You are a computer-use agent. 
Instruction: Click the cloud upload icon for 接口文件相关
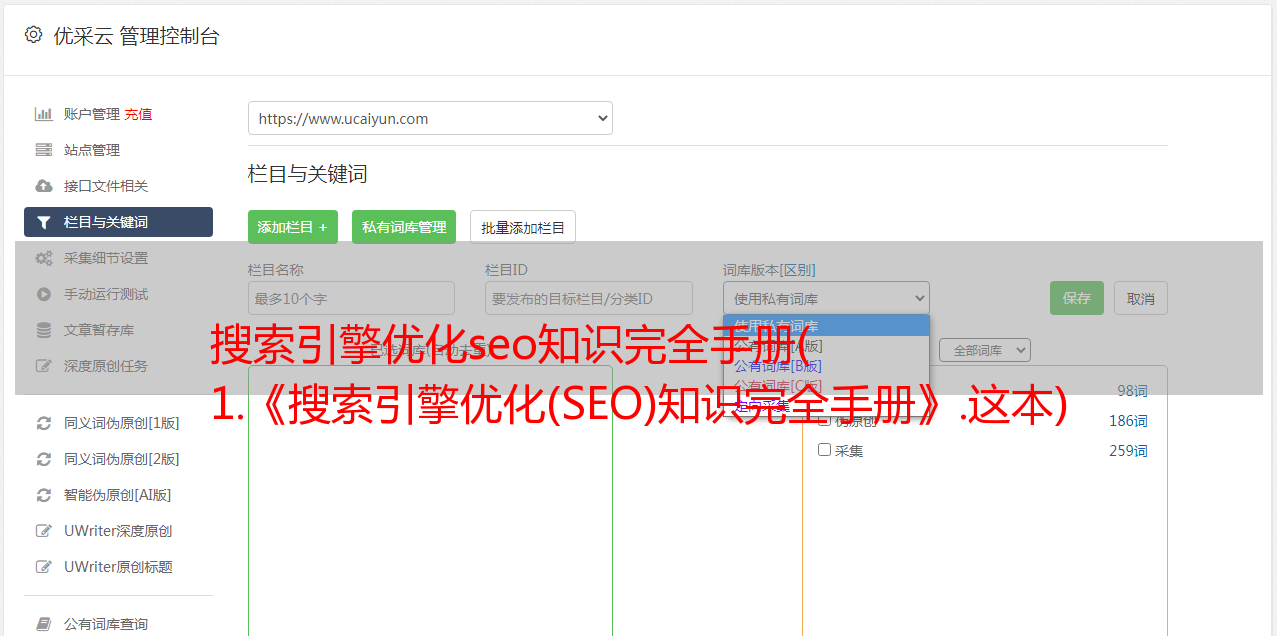(44, 186)
